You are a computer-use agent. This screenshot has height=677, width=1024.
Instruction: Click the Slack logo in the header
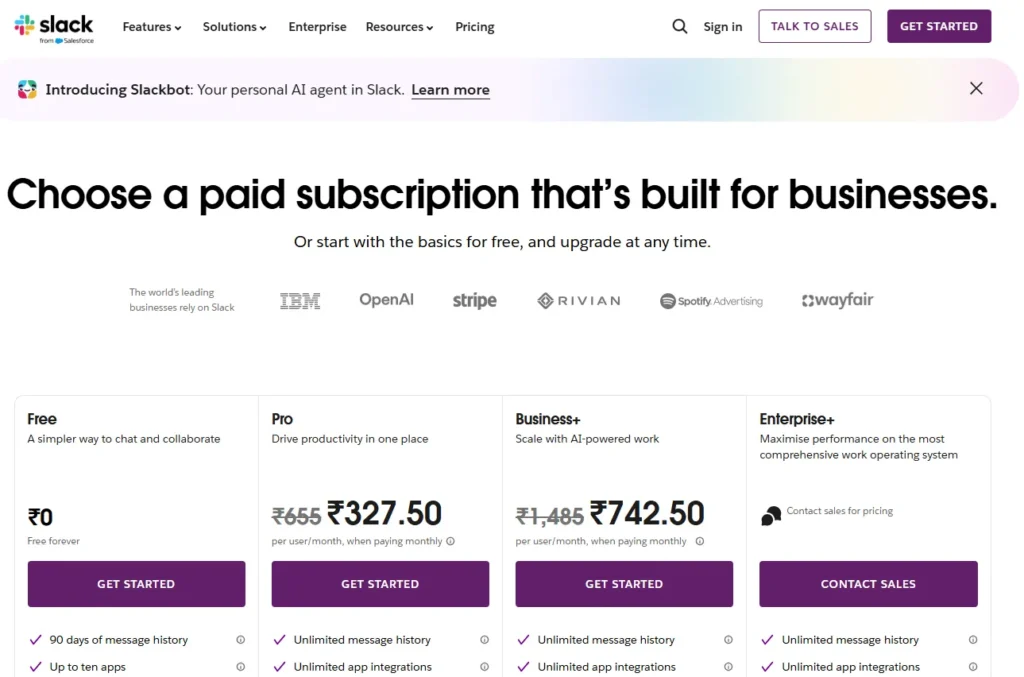click(x=54, y=27)
